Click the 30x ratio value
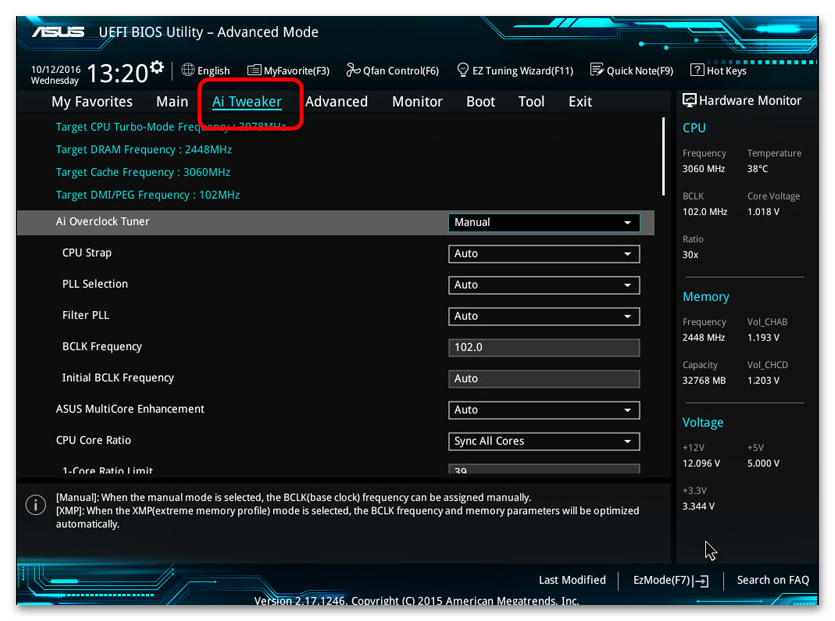Screen dimensions: 835x621 690,255
